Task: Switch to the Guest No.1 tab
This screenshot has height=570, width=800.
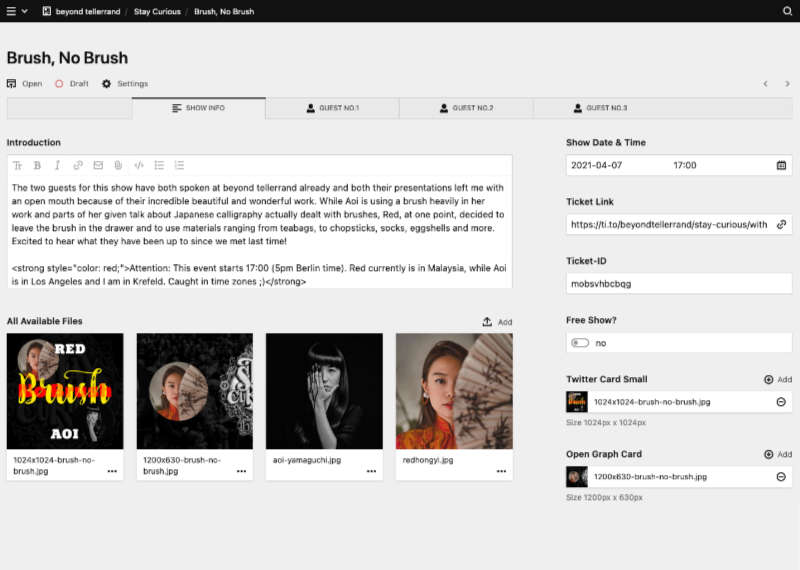Action: pos(333,108)
